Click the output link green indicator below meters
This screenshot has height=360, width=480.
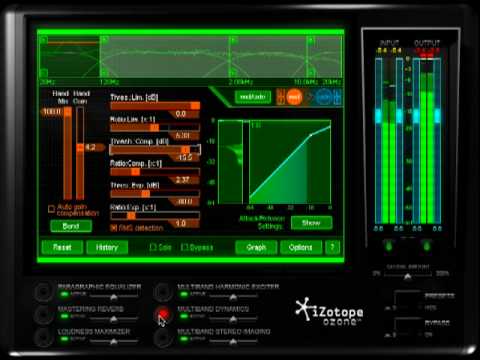[426, 246]
